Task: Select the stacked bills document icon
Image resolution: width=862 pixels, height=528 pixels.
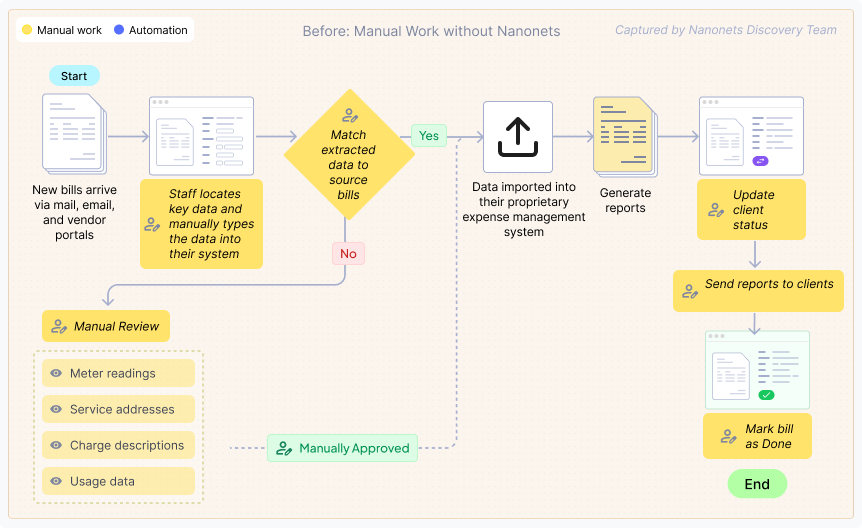Action: [75, 134]
